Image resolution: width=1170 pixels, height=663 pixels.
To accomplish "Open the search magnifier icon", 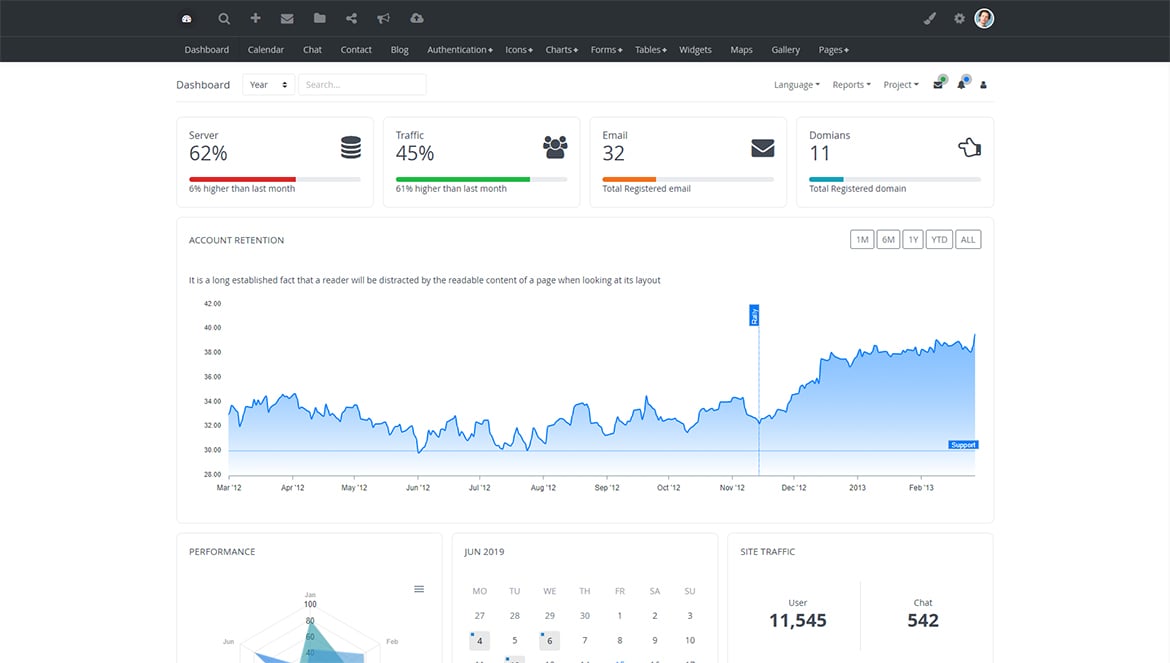I will [x=224, y=19].
